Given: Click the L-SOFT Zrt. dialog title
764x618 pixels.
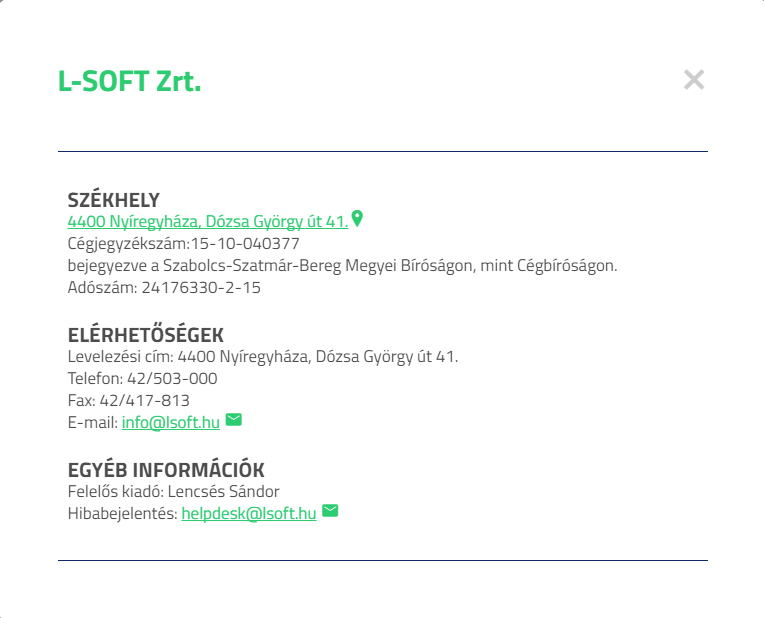Looking at the screenshot, I should [130, 82].
